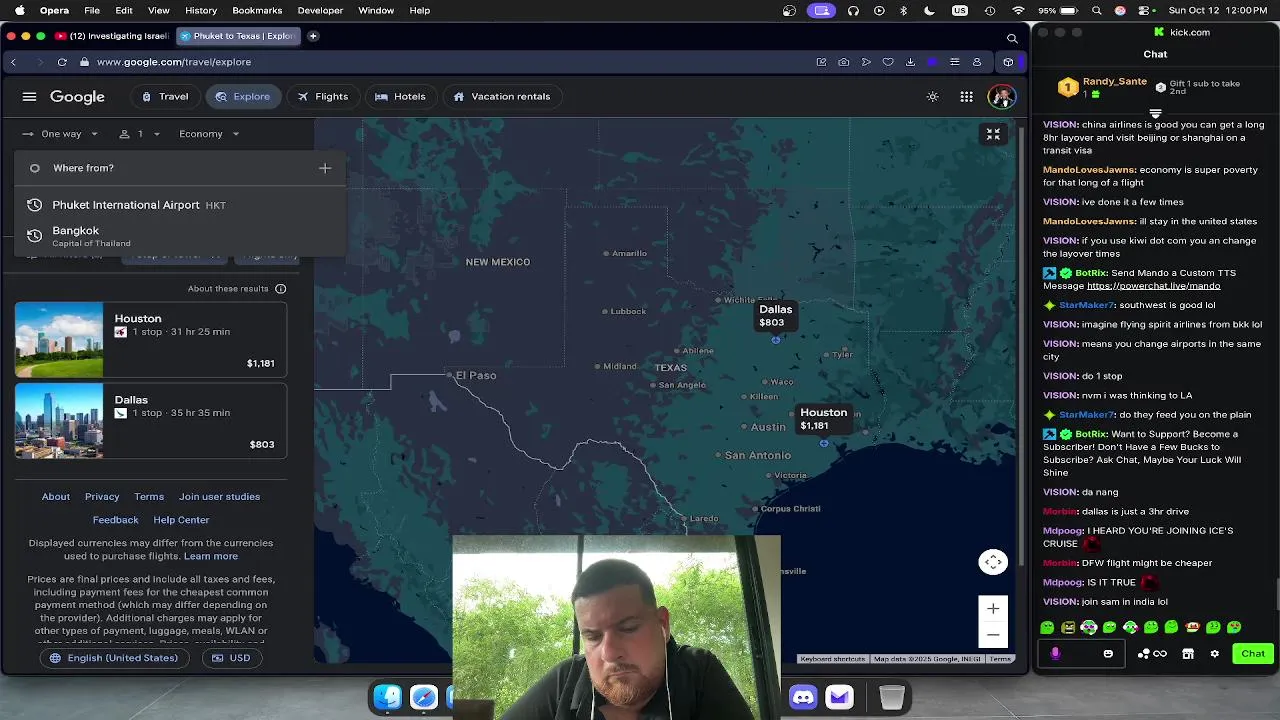1280x720 pixels.
Task: Toggle map fullscreen icon
Action: [x=993, y=134]
